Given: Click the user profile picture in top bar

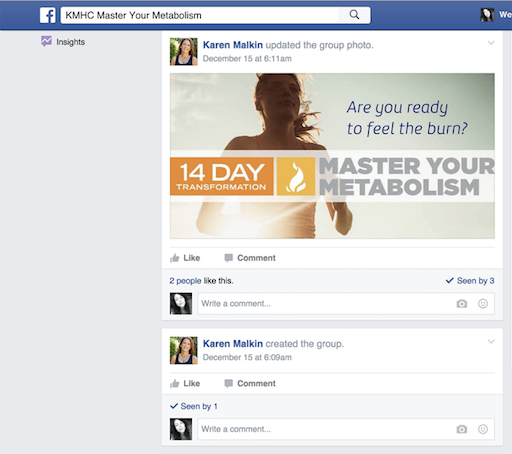Looking at the screenshot, I should [487, 15].
